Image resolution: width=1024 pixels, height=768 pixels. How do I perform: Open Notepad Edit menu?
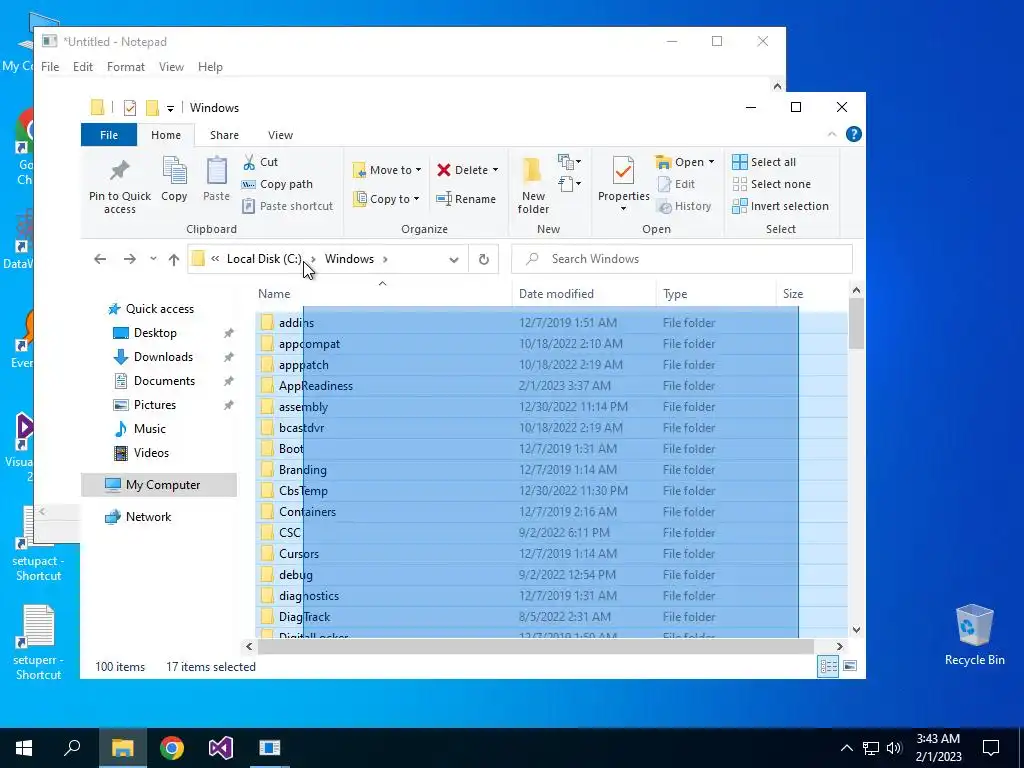pyautogui.click(x=83, y=67)
